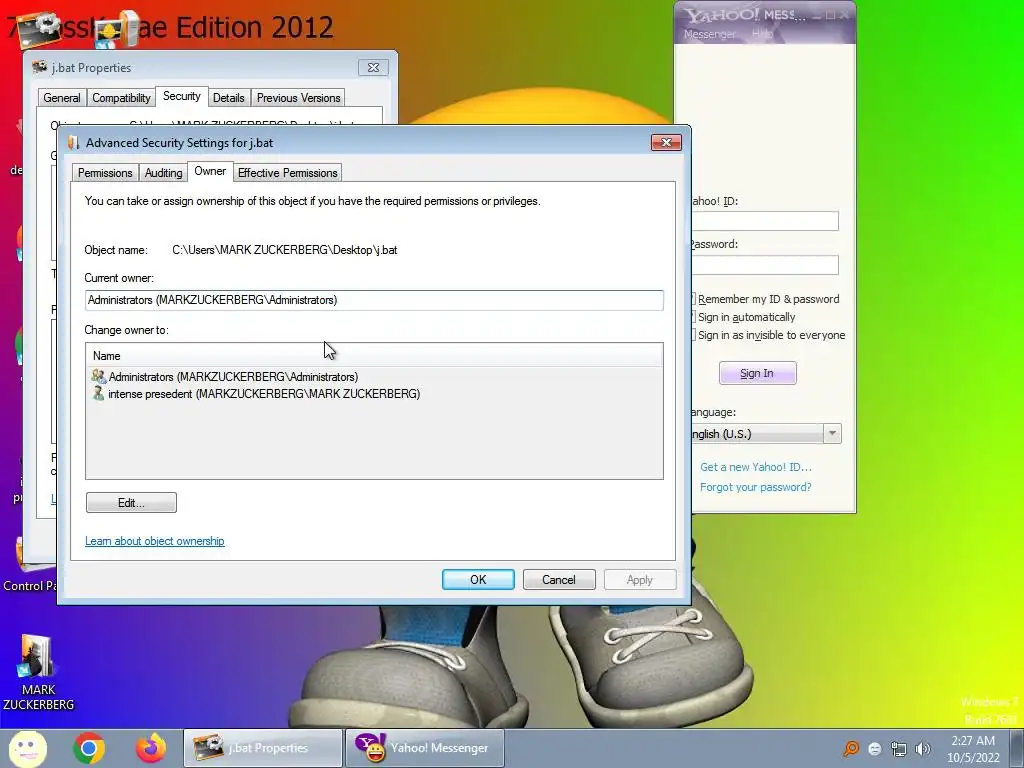Toggle Sign in automatically checkbox
This screenshot has height=768, width=1024.
[x=693, y=317]
